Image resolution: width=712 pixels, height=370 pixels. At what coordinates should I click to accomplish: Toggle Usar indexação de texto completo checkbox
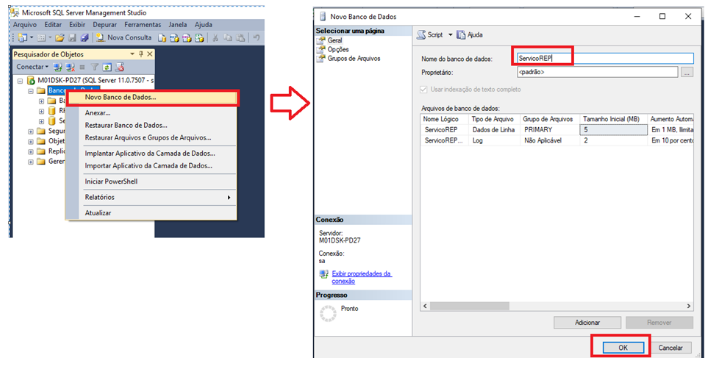point(424,89)
